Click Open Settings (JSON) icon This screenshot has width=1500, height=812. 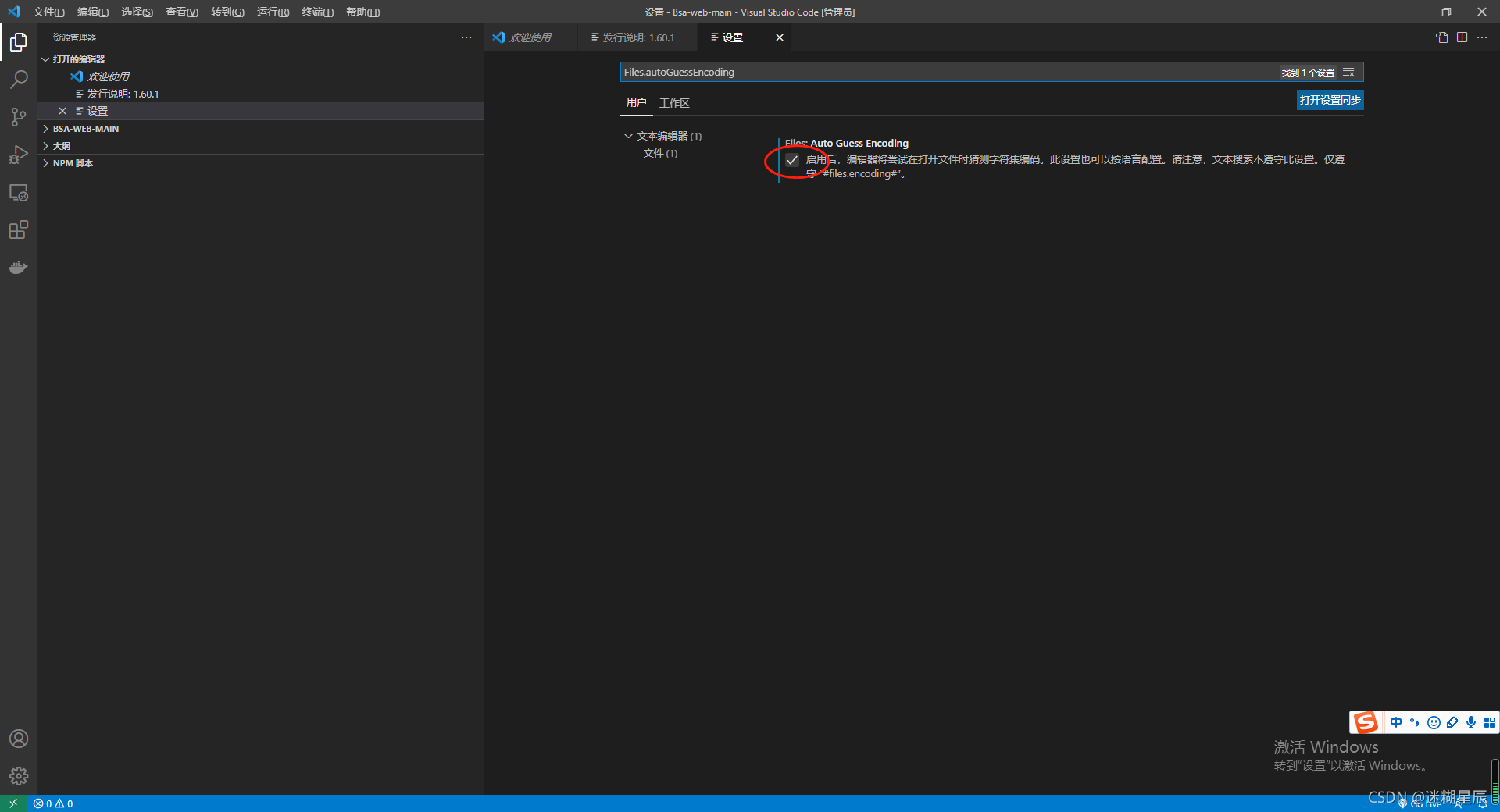click(x=1442, y=37)
